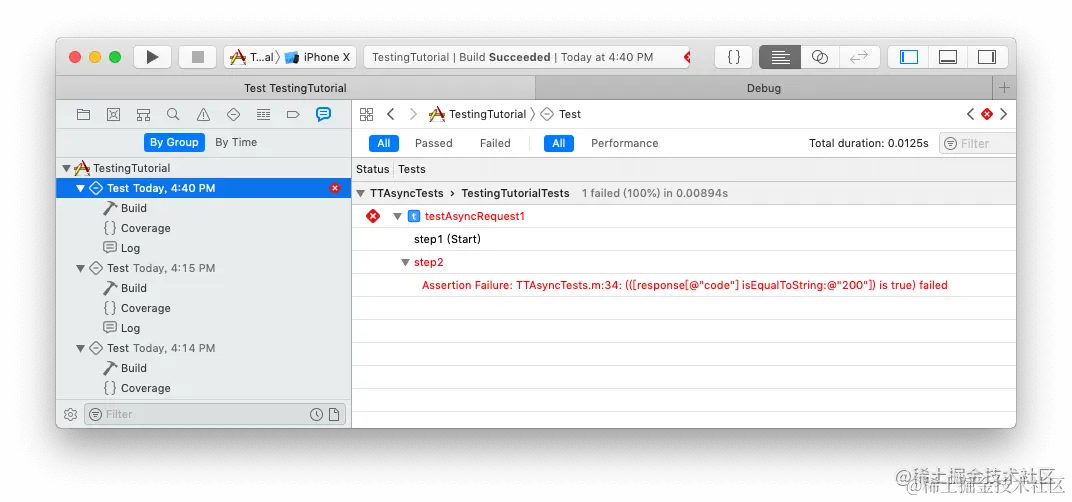The image size is (1072, 502).
Task: Open the report navigator speech bubble icon
Action: [x=323, y=115]
